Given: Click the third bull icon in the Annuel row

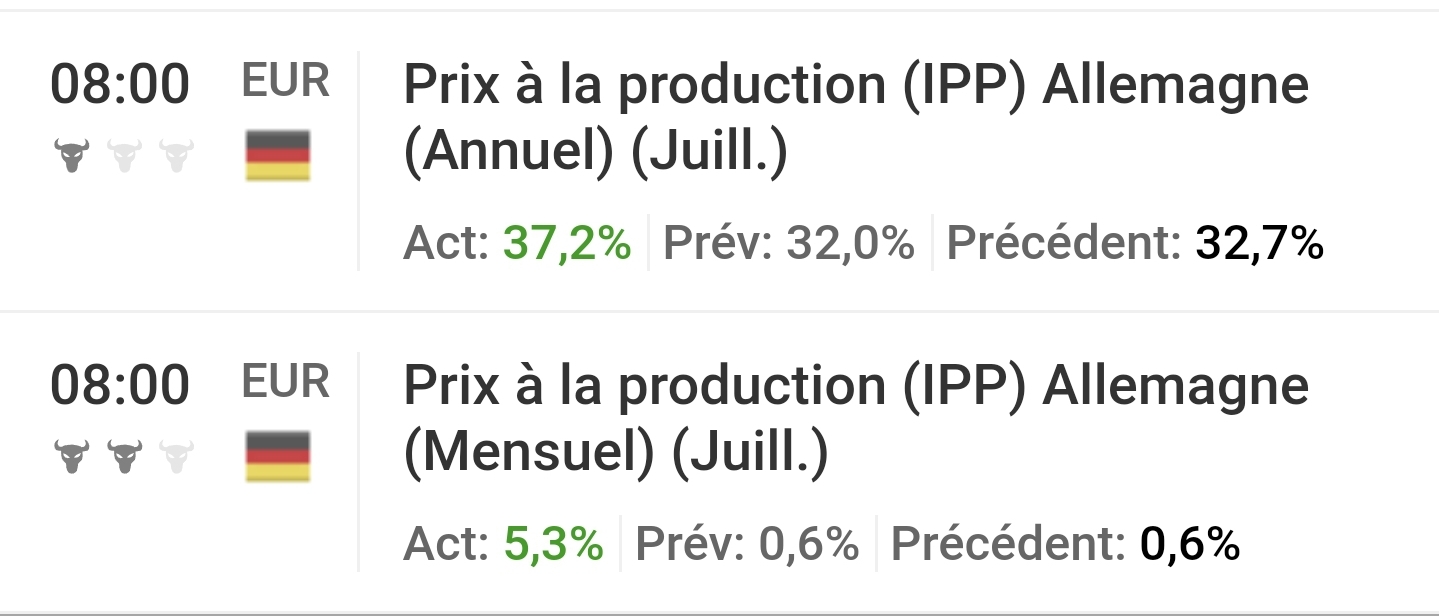Looking at the screenshot, I should click(176, 157).
